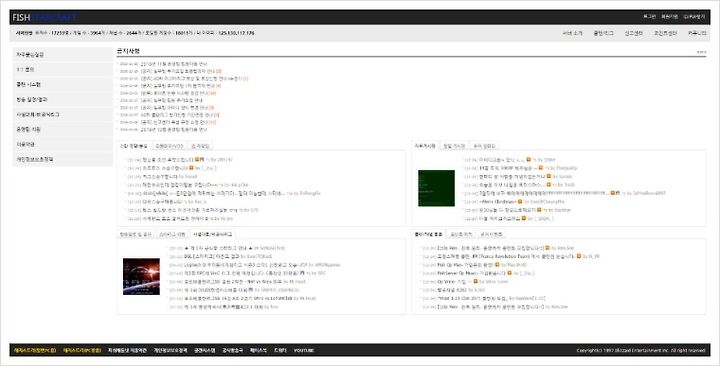Open the FishServer Op Muse~ post

pos(471,273)
